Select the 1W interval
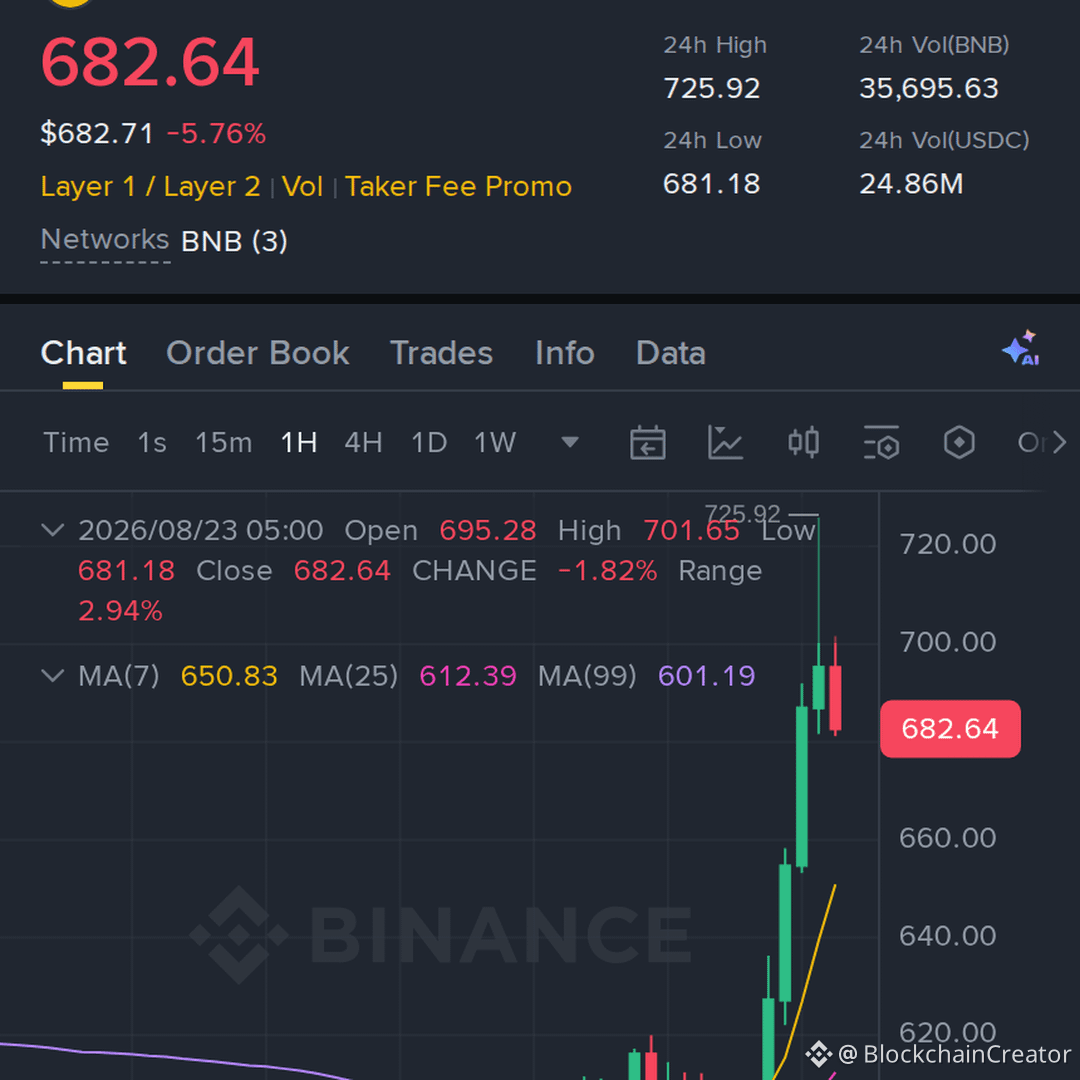 coord(495,442)
